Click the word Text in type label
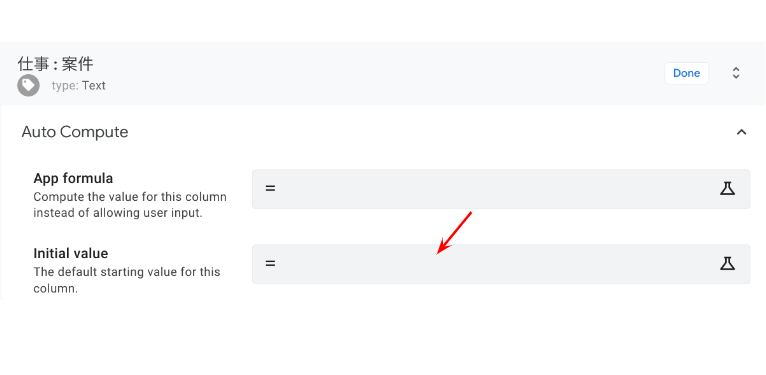 pos(94,85)
